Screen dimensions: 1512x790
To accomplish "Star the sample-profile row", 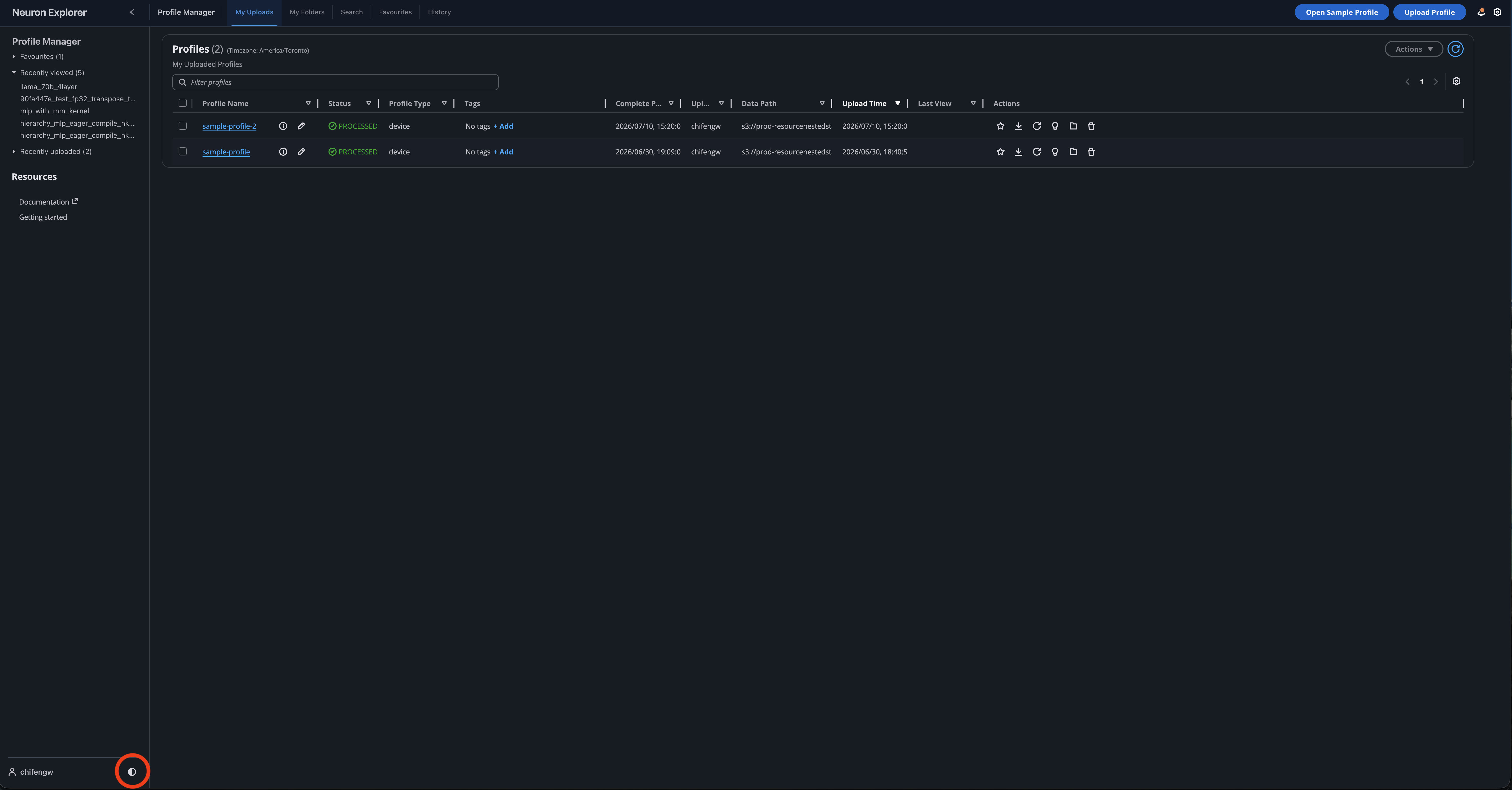I will [1000, 151].
